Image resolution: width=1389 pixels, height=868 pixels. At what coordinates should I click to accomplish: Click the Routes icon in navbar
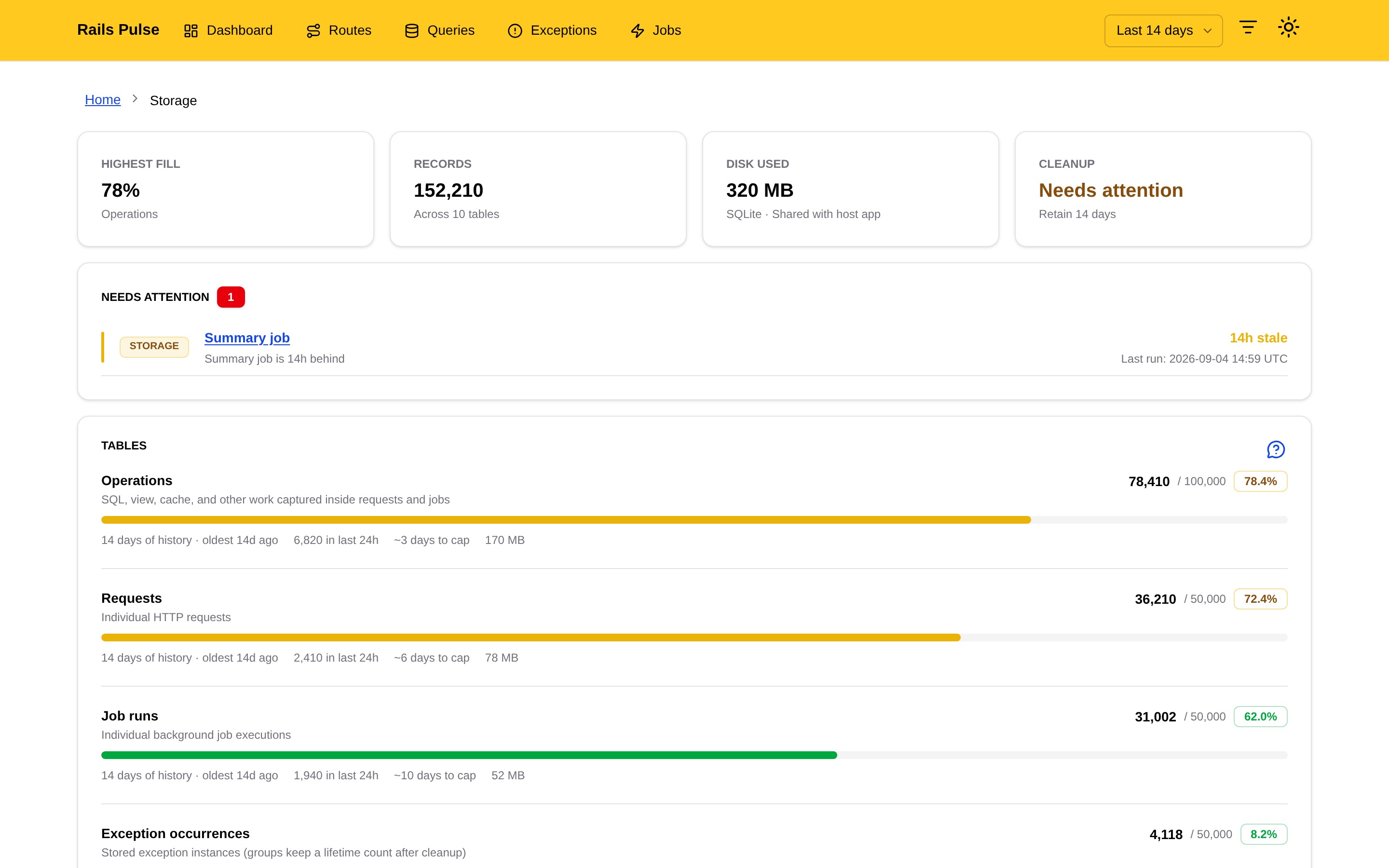[x=313, y=30]
